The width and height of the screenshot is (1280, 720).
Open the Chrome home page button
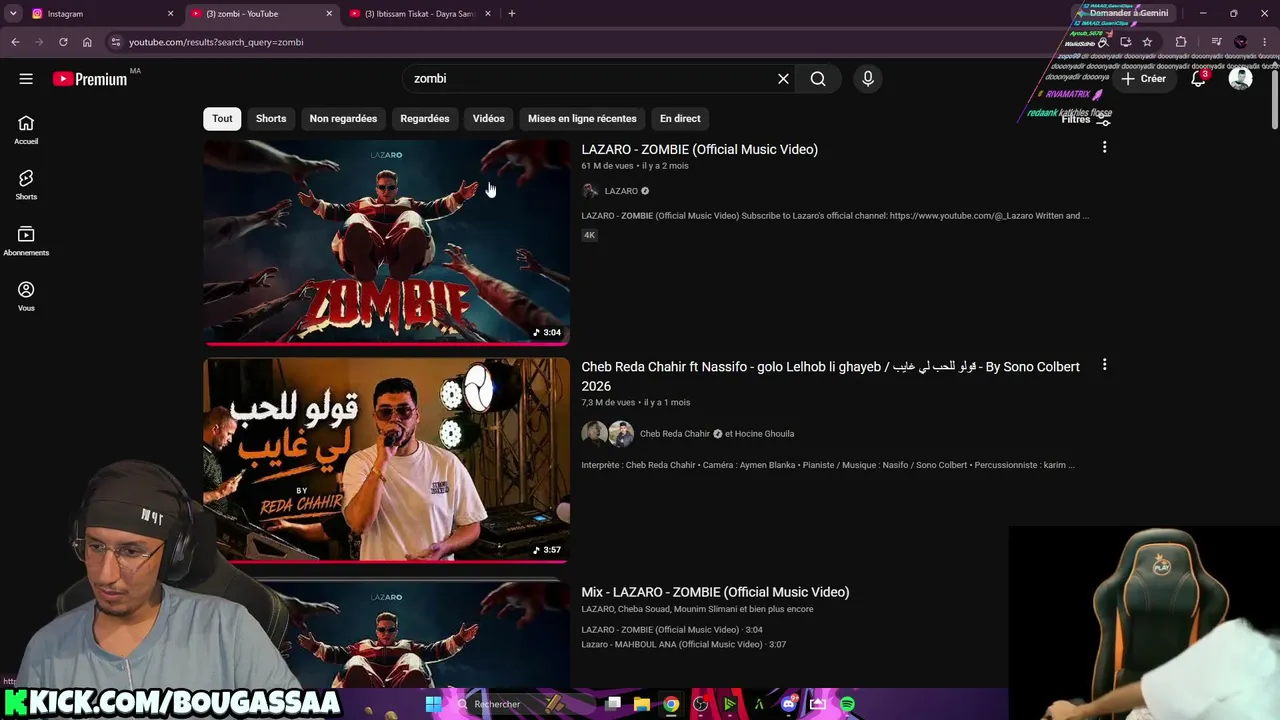pyautogui.click(x=87, y=42)
